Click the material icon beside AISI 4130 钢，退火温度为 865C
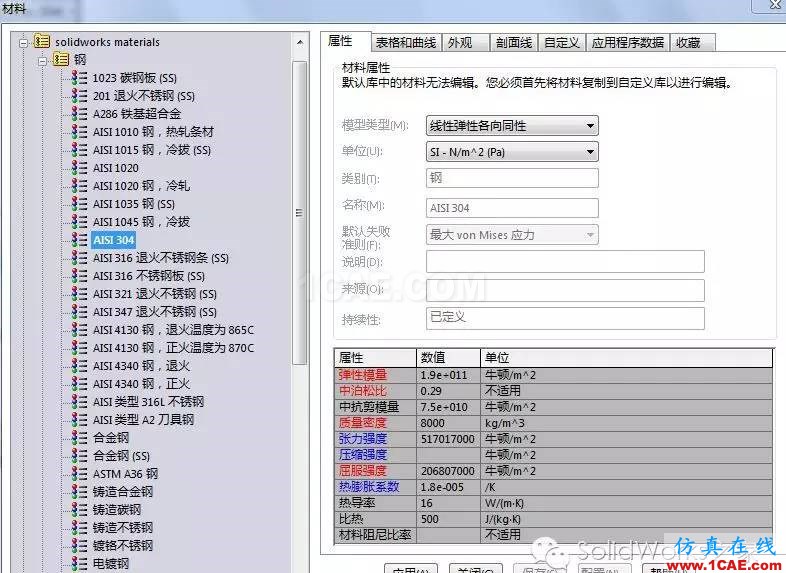Screen dimensions: 786x573 [x=79, y=330]
